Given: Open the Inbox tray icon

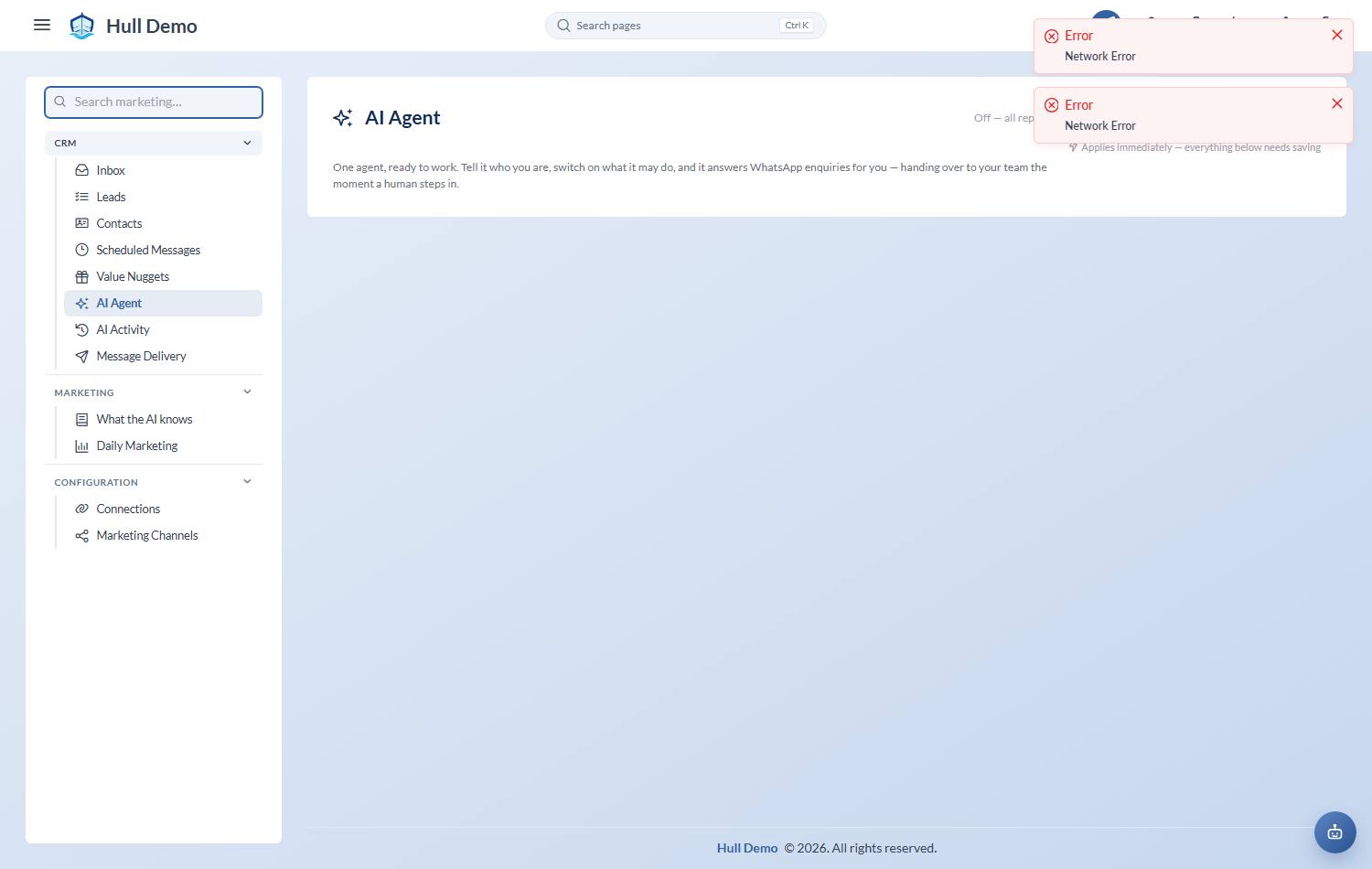Looking at the screenshot, I should coord(81,170).
